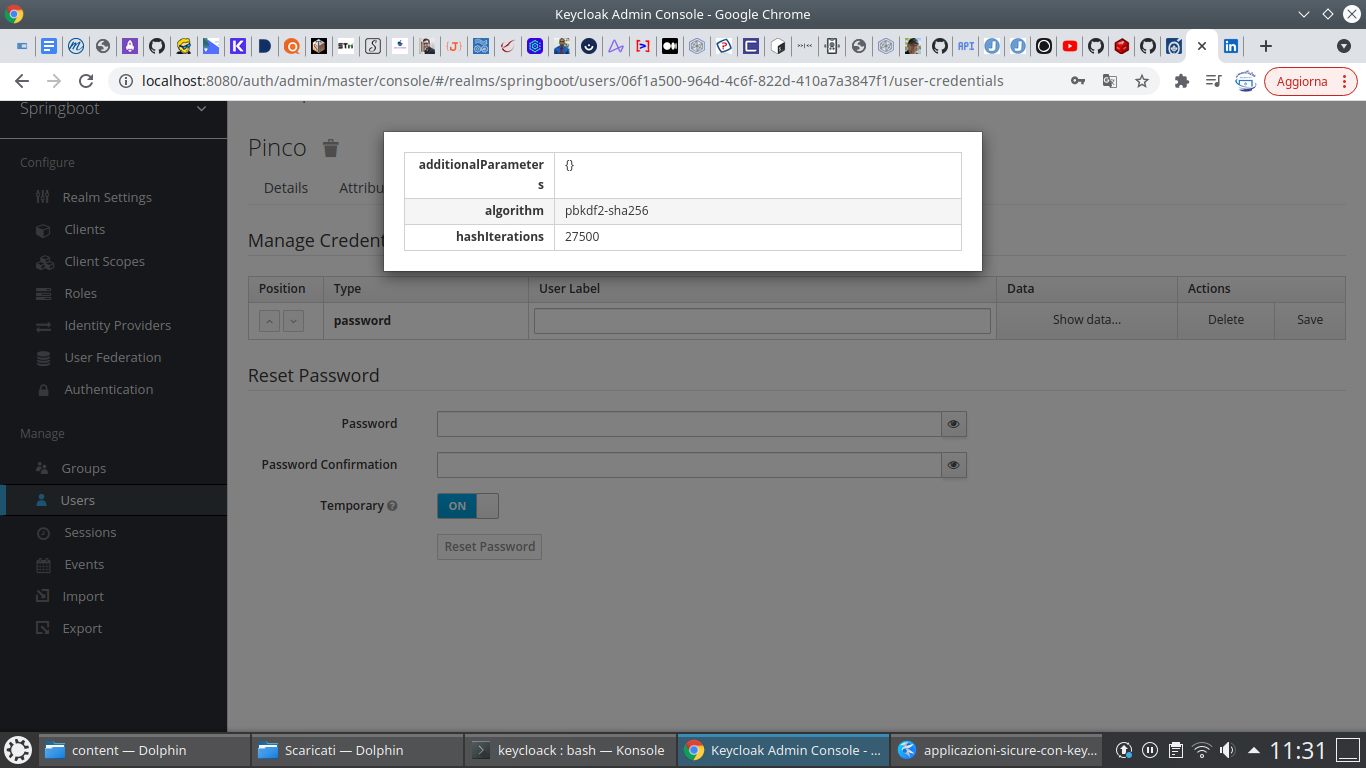Viewport: 1366px width, 768px height.
Task: Close the current Keycloak tab
Action: (1201, 46)
